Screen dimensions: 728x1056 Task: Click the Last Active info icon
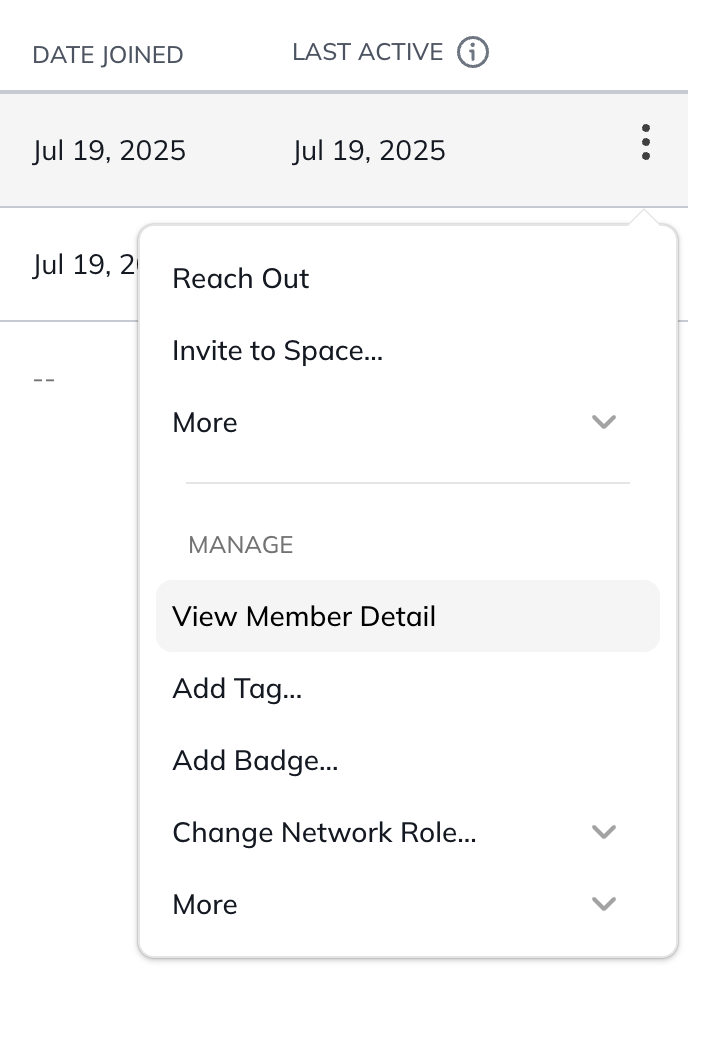coord(473,53)
